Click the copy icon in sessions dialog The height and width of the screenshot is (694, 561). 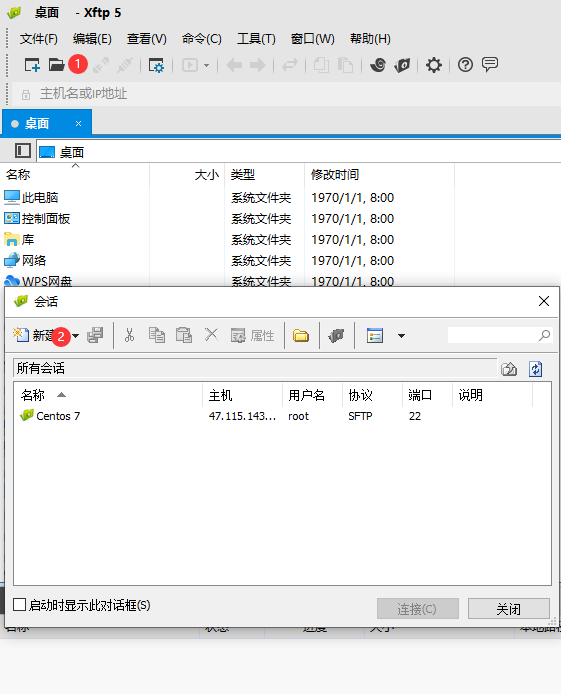click(157, 335)
